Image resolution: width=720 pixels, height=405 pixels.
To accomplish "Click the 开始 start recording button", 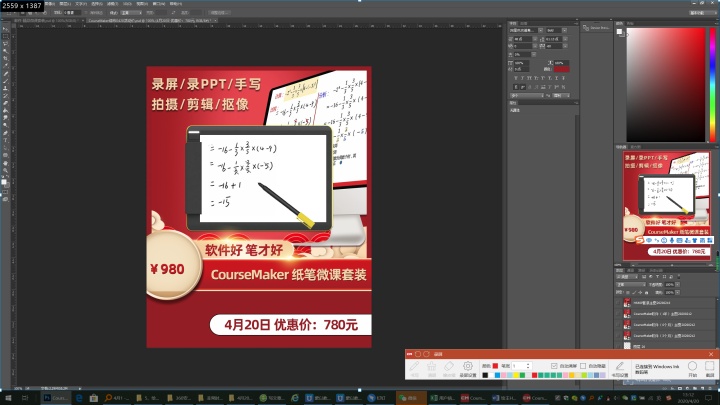I will point(692,368).
